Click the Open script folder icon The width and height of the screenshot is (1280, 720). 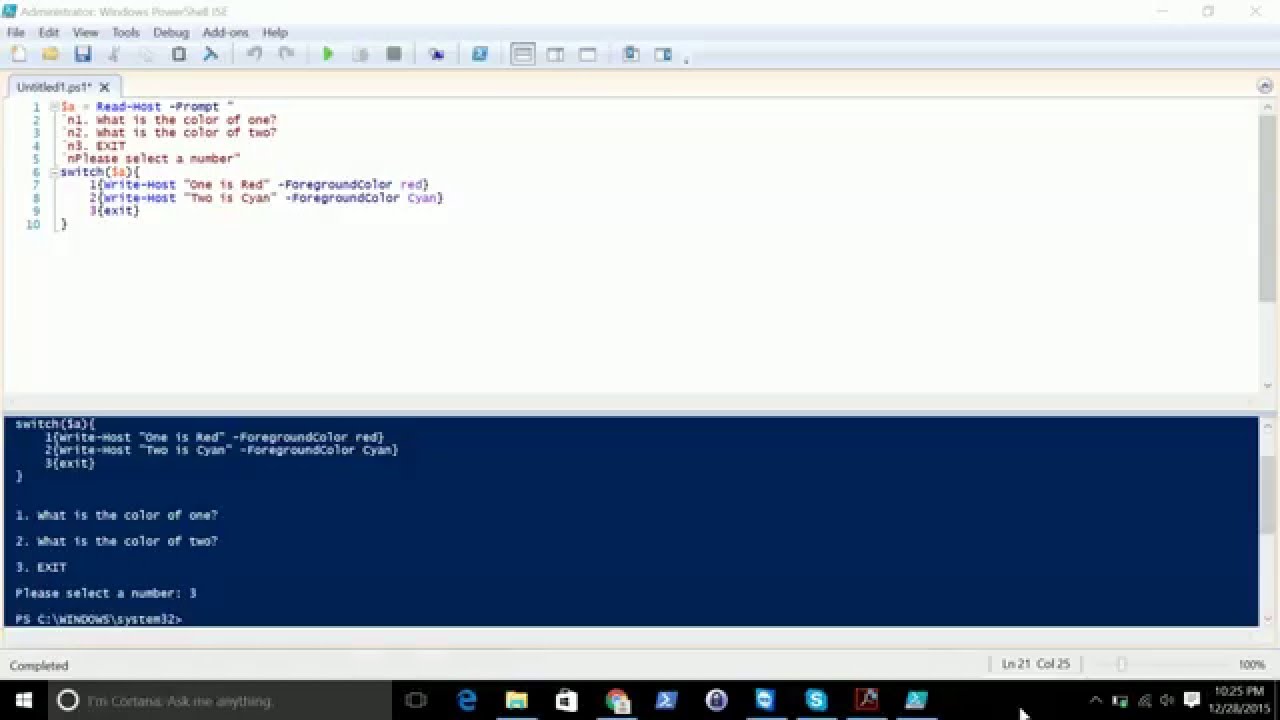(x=50, y=54)
